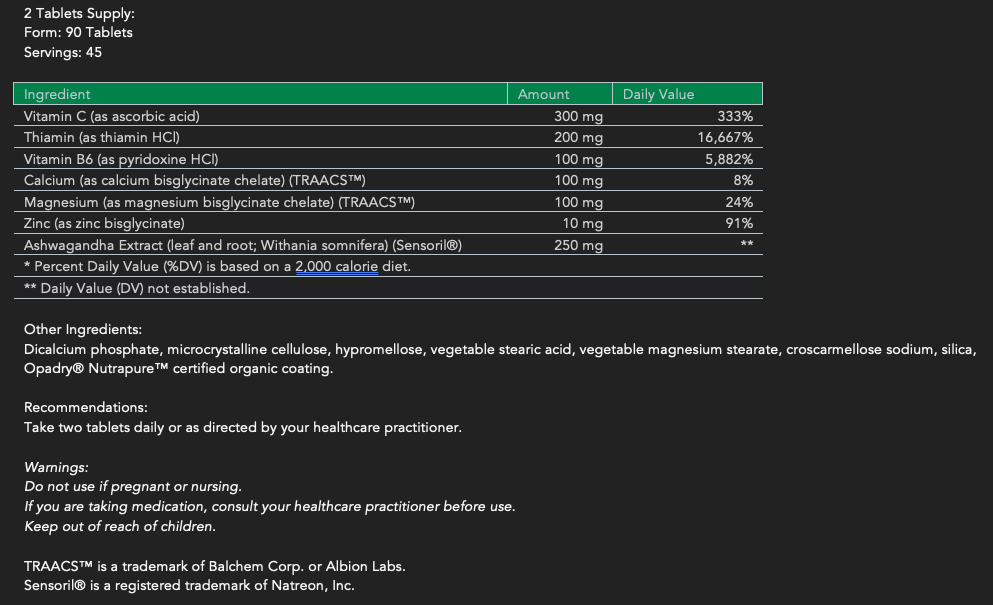Click the Ingredient column header
The height and width of the screenshot is (605, 993).
[x=57, y=94]
